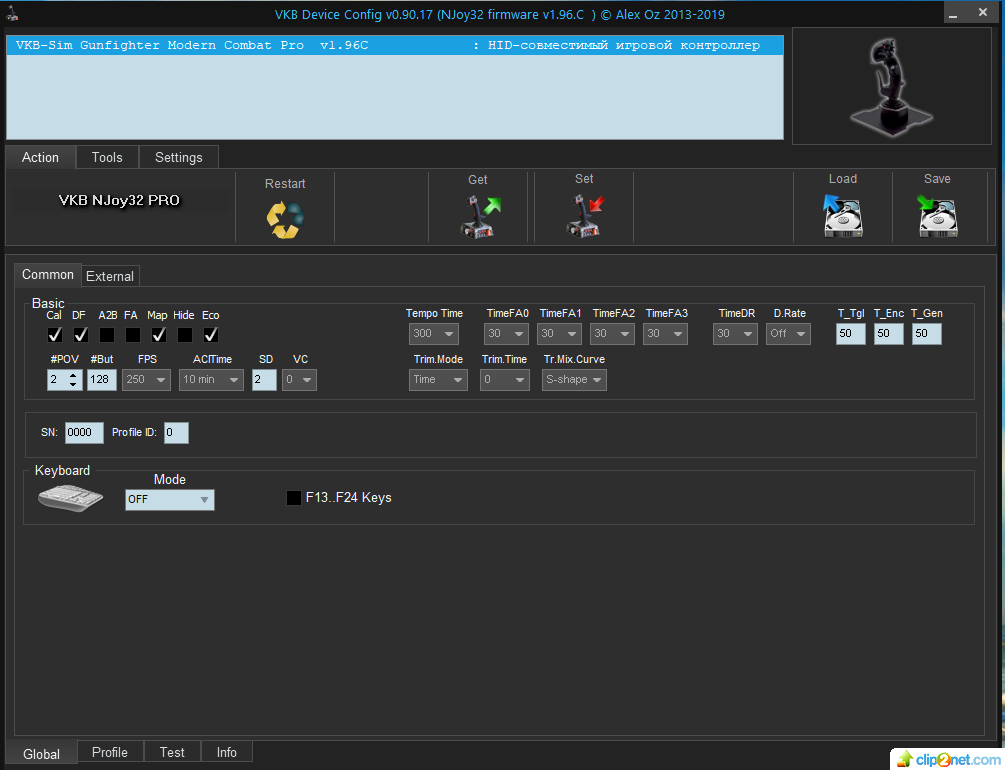Toggle the Eco checkbox
This screenshot has width=1005, height=770.
point(211,335)
